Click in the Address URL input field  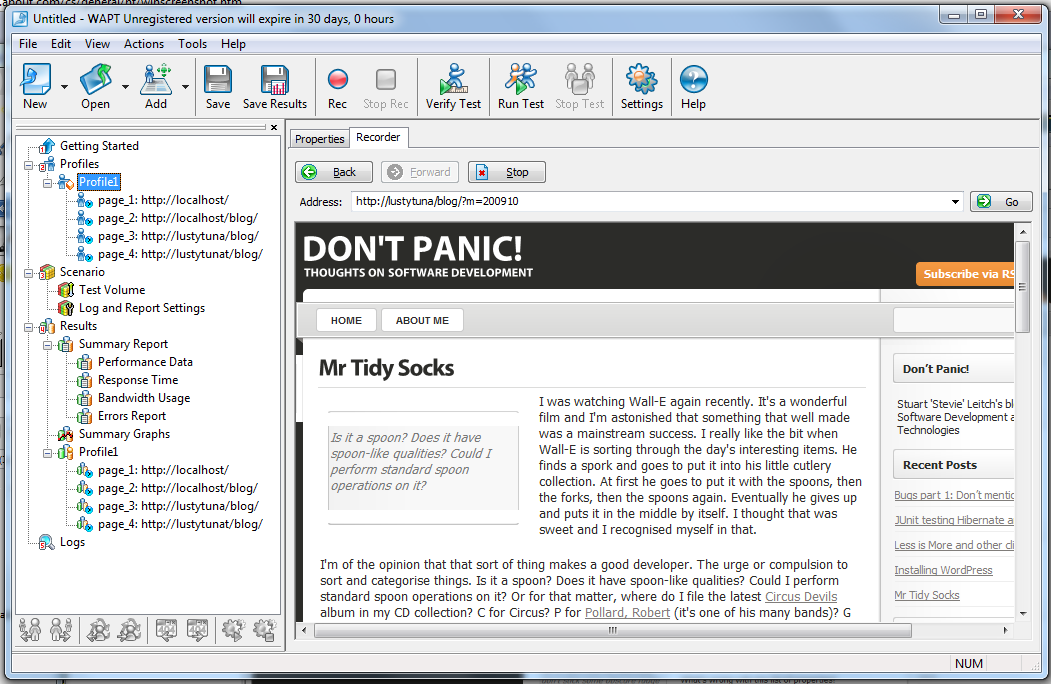[x=650, y=202]
